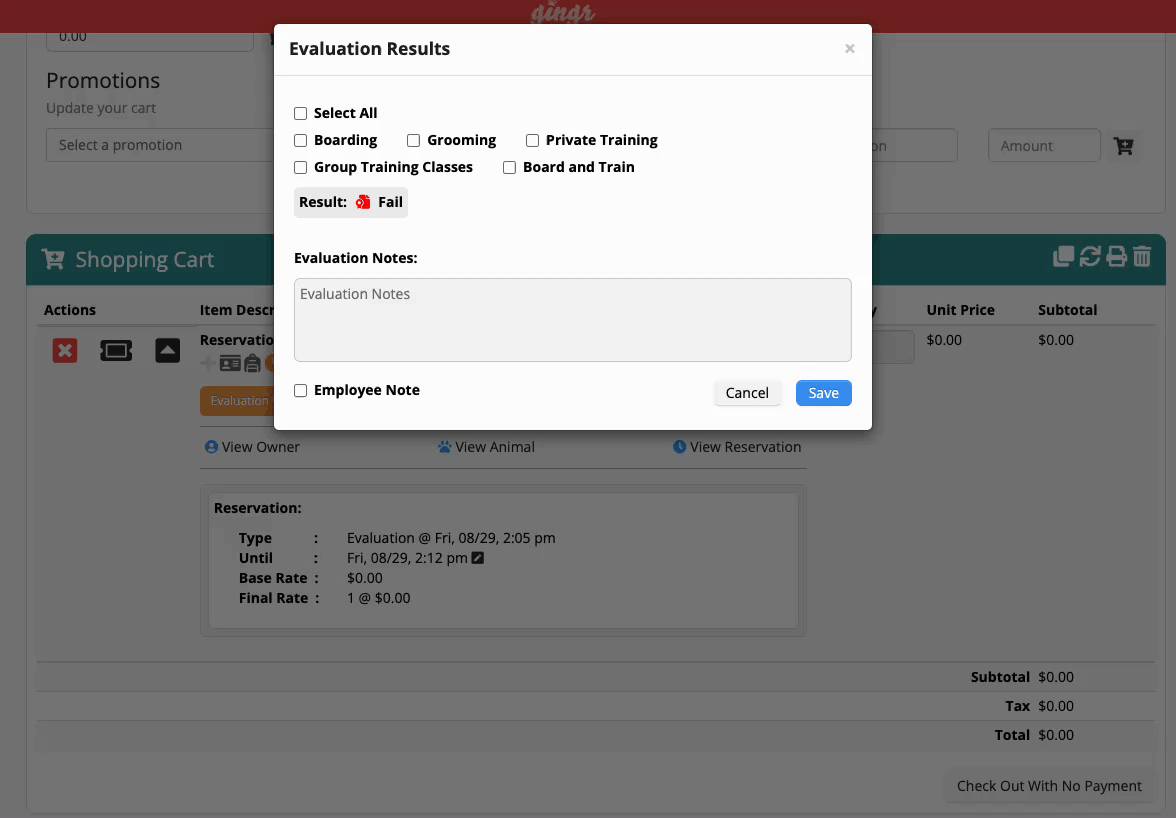Click into the Evaluation Notes text area

coord(572,320)
